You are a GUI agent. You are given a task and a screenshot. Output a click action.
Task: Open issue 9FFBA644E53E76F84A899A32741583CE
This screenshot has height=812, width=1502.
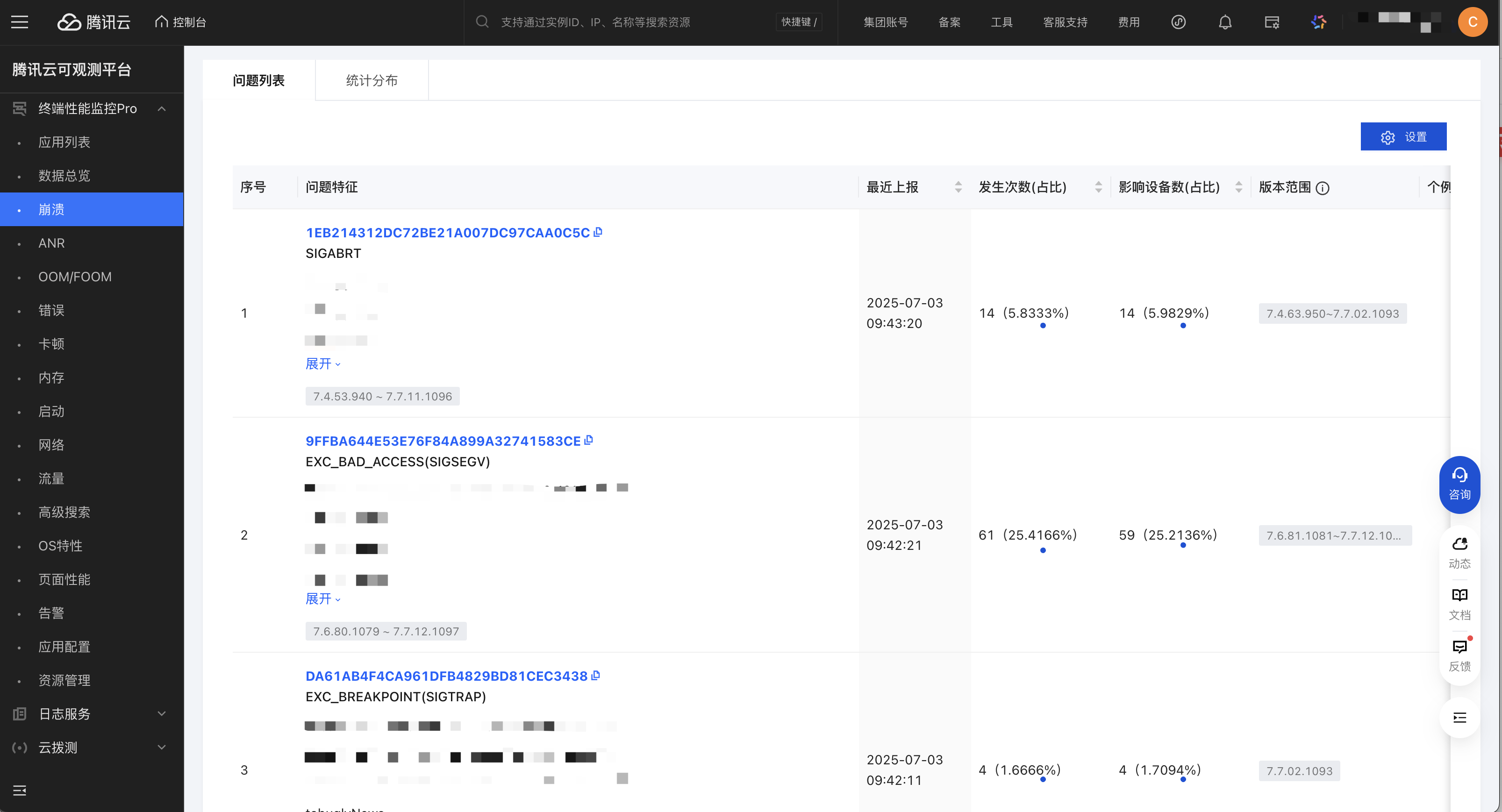point(443,441)
